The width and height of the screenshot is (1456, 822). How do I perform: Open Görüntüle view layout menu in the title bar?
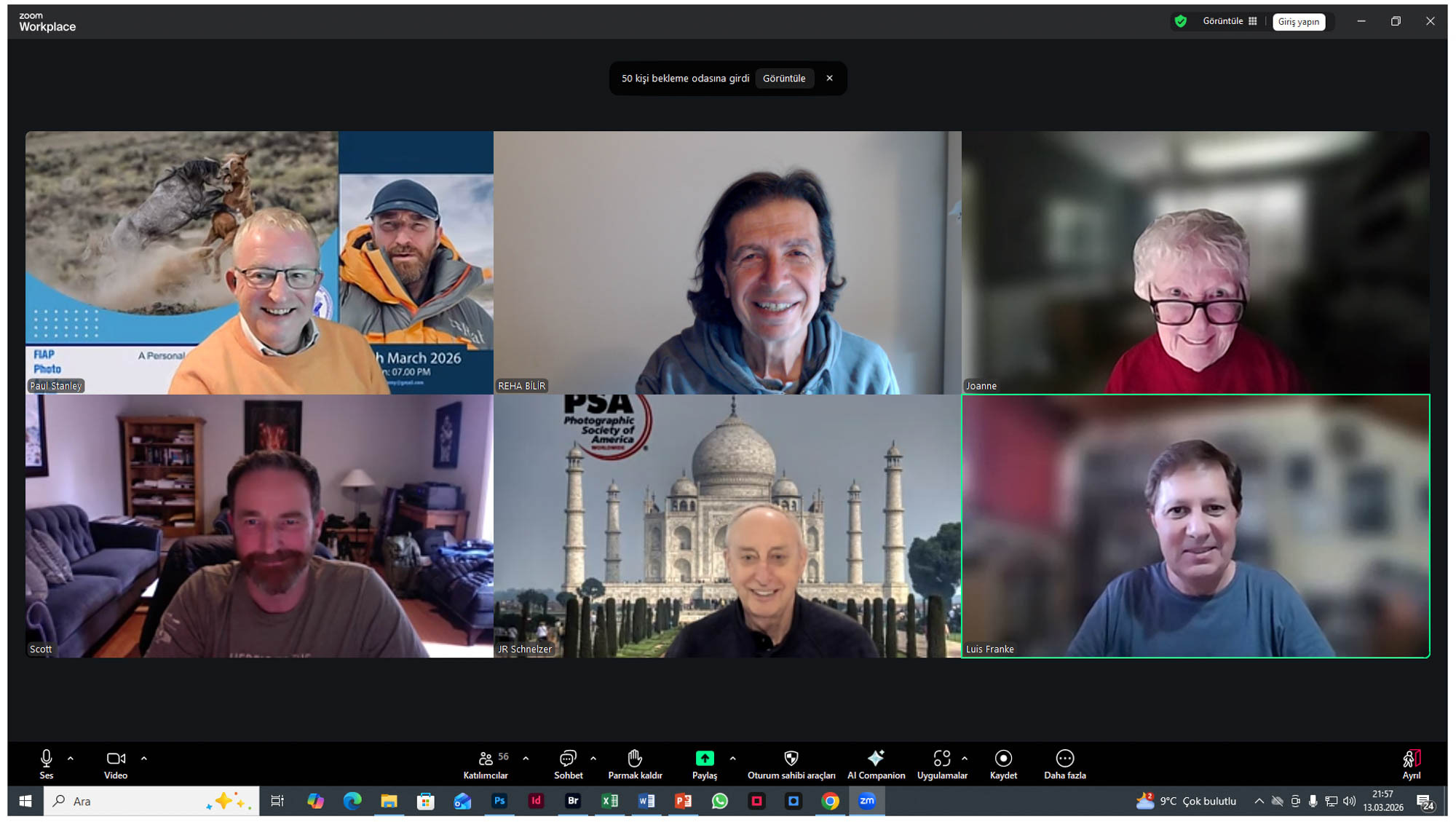[x=1230, y=21]
